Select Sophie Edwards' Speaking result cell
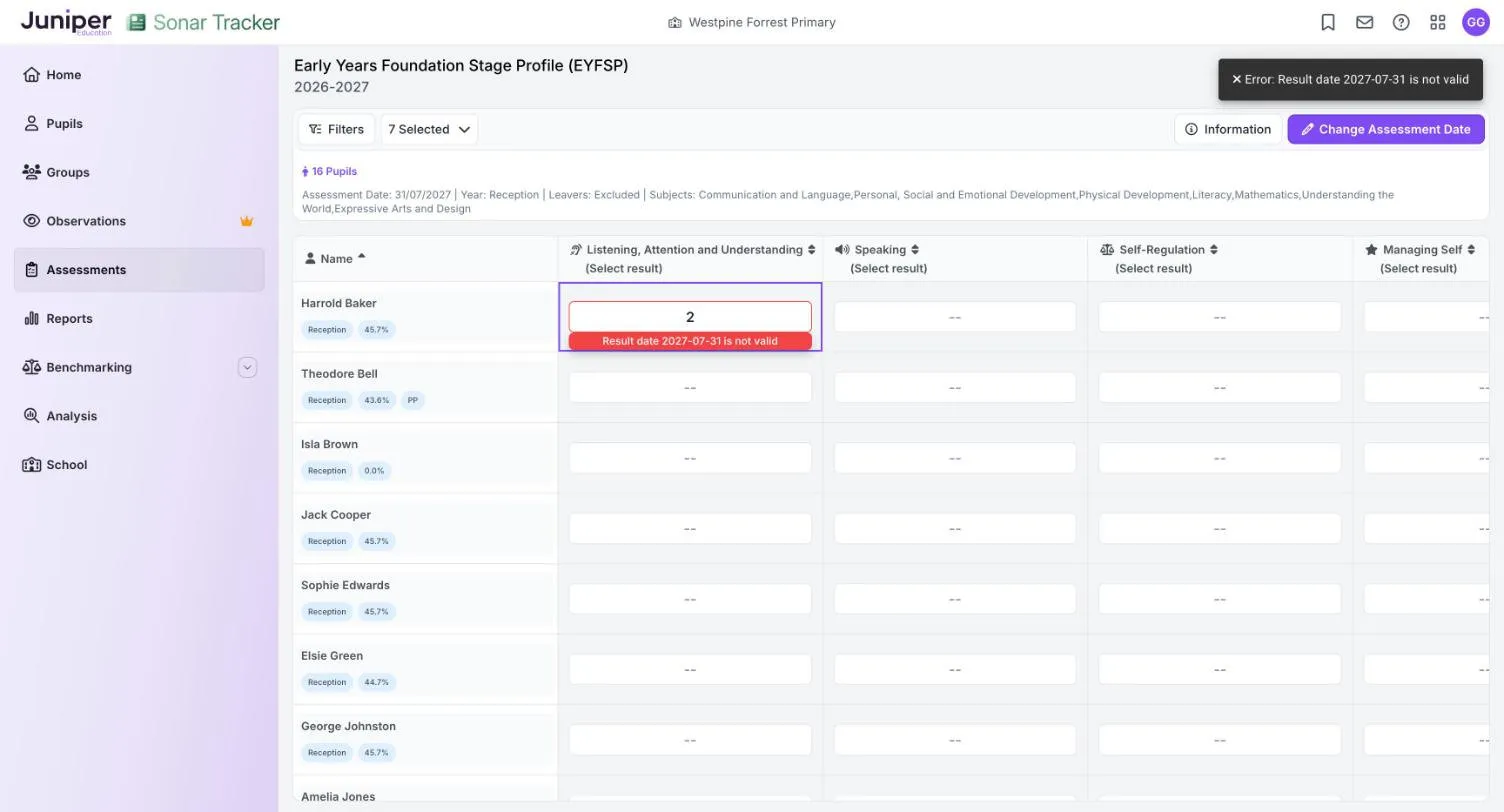This screenshot has width=1504, height=812. click(x=955, y=599)
